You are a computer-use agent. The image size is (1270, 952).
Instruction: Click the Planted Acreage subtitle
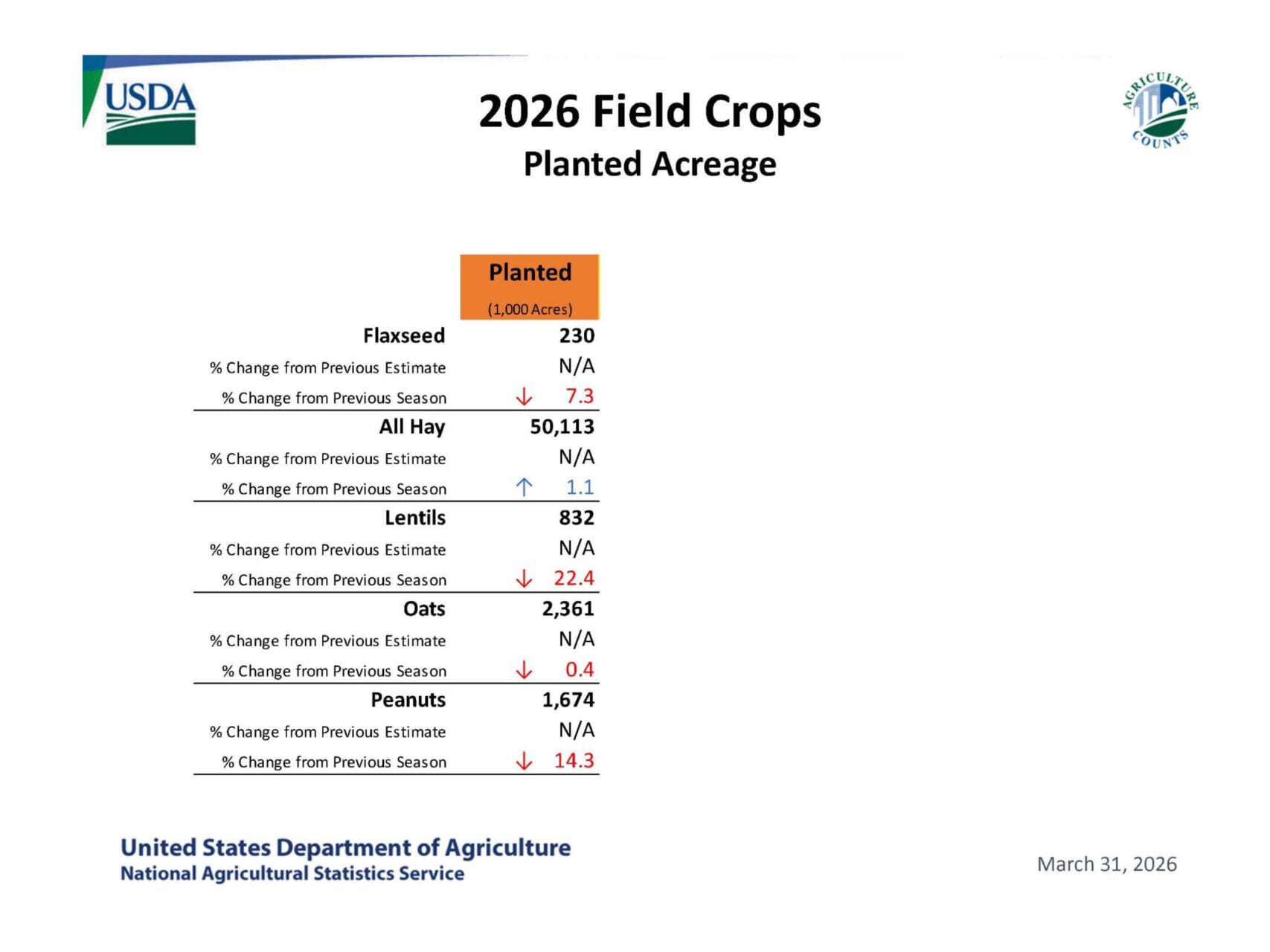click(650, 164)
